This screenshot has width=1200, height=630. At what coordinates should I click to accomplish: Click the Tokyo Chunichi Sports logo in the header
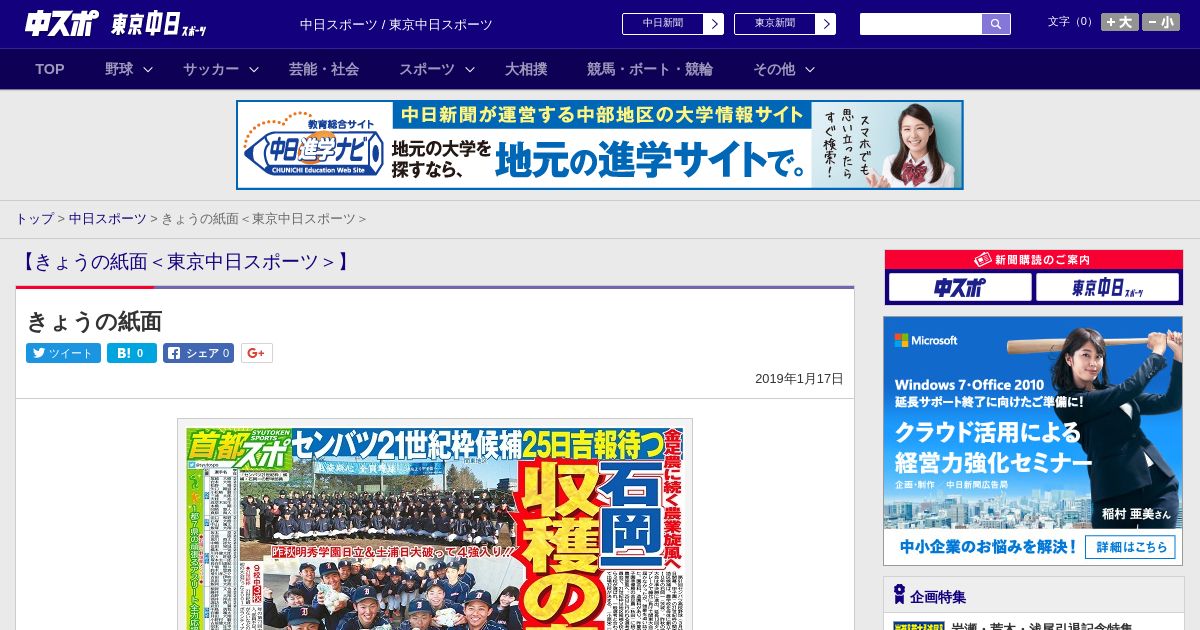tap(159, 24)
